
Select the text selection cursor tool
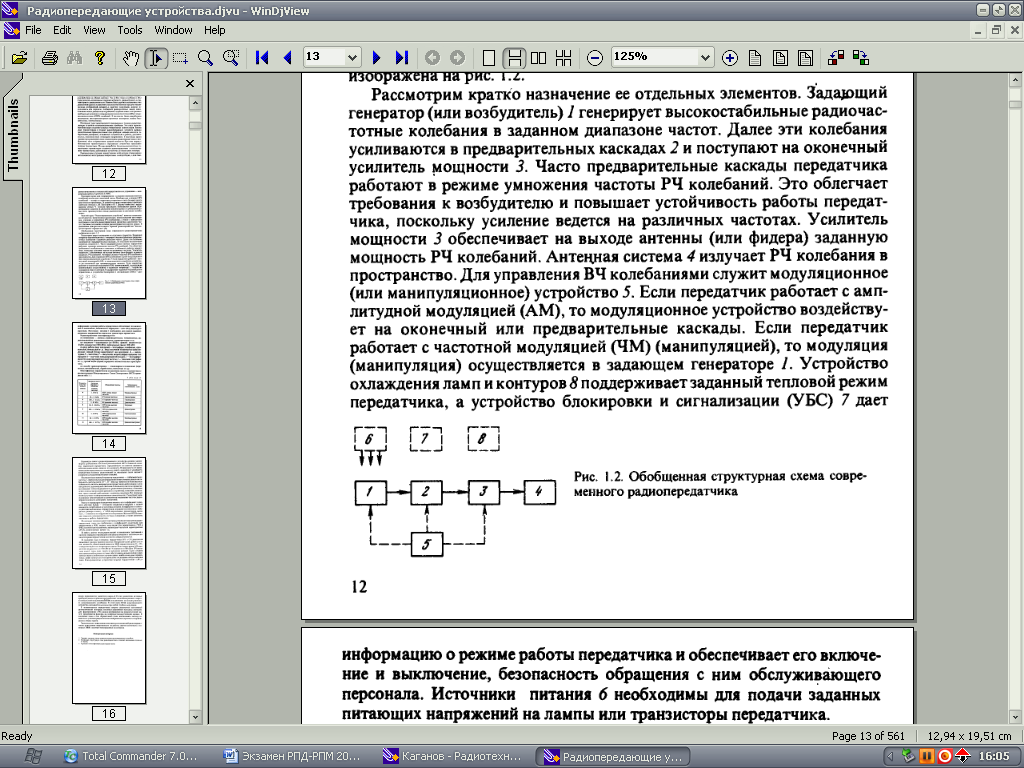click(x=155, y=58)
